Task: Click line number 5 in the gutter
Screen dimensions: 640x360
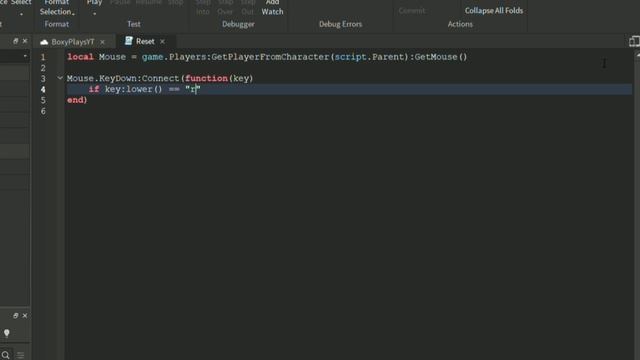Action: coord(43,100)
